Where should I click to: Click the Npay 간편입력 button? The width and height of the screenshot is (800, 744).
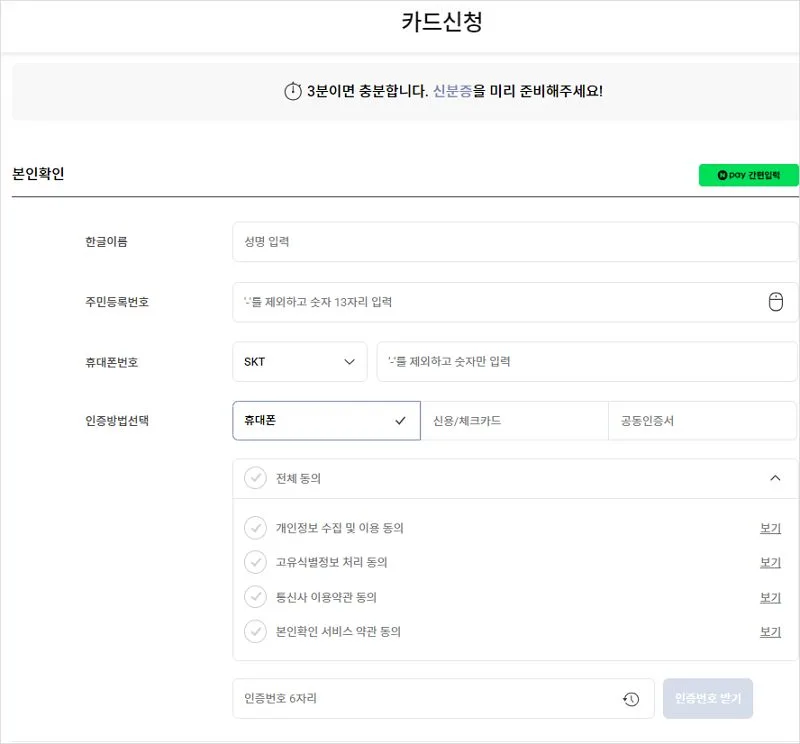tap(748, 175)
